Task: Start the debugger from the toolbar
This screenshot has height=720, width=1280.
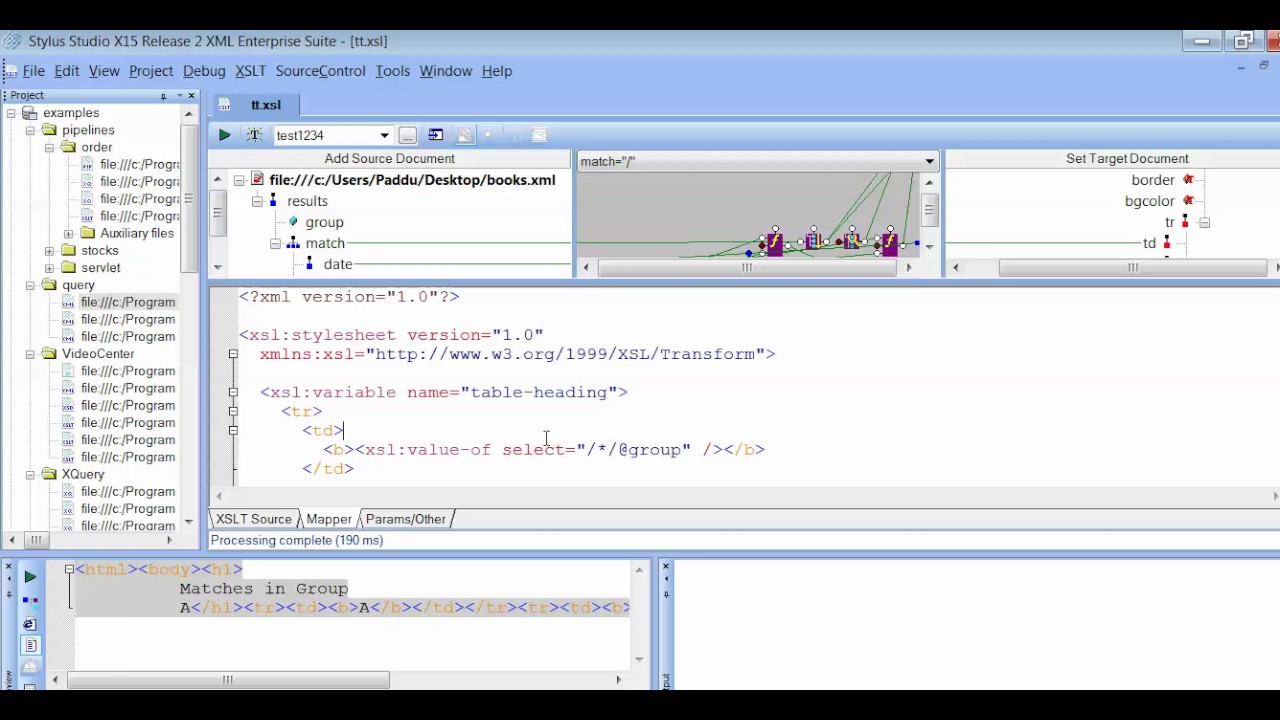Action: (x=254, y=135)
